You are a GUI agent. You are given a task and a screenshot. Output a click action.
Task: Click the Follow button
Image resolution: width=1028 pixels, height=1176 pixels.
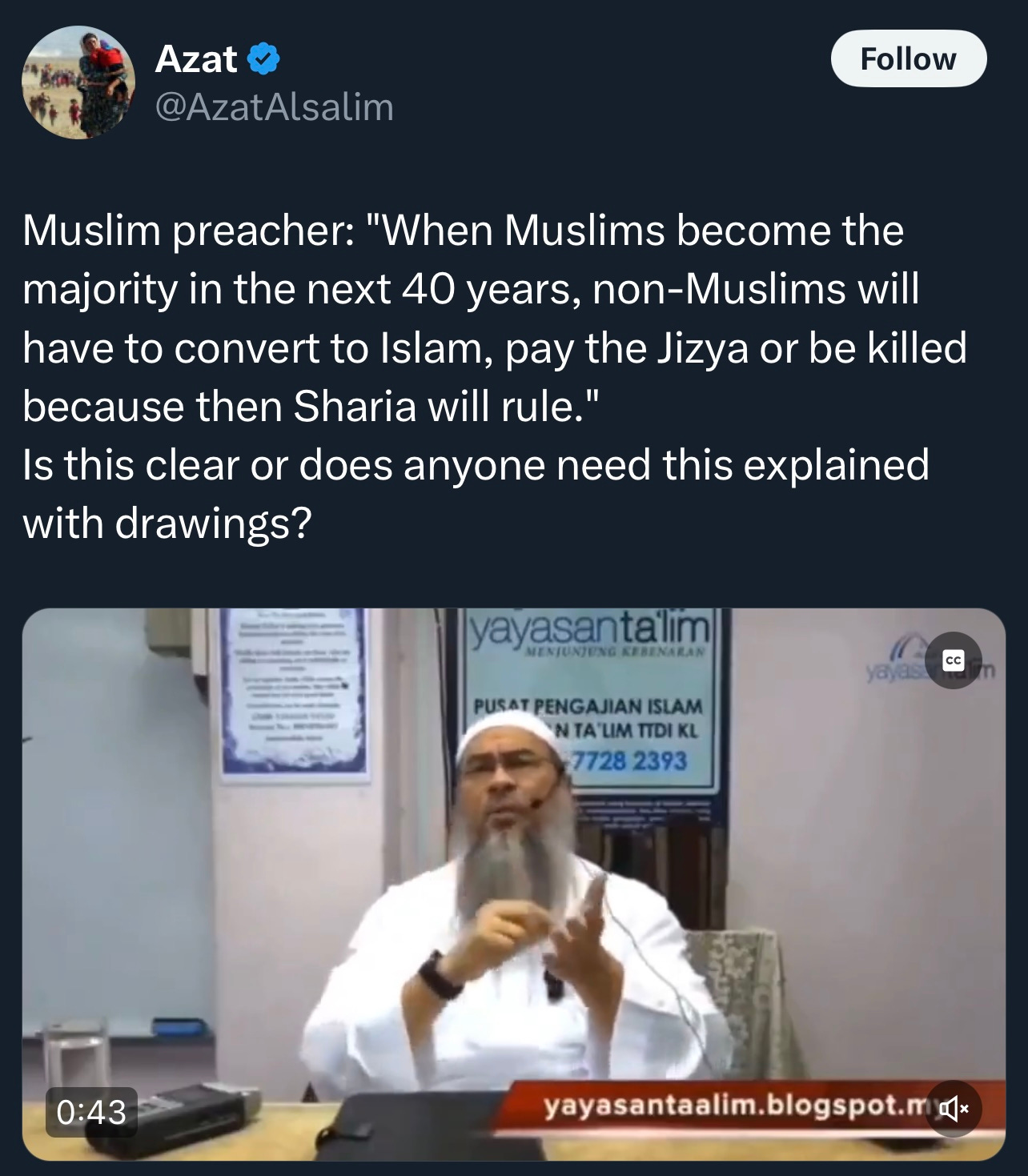[909, 58]
